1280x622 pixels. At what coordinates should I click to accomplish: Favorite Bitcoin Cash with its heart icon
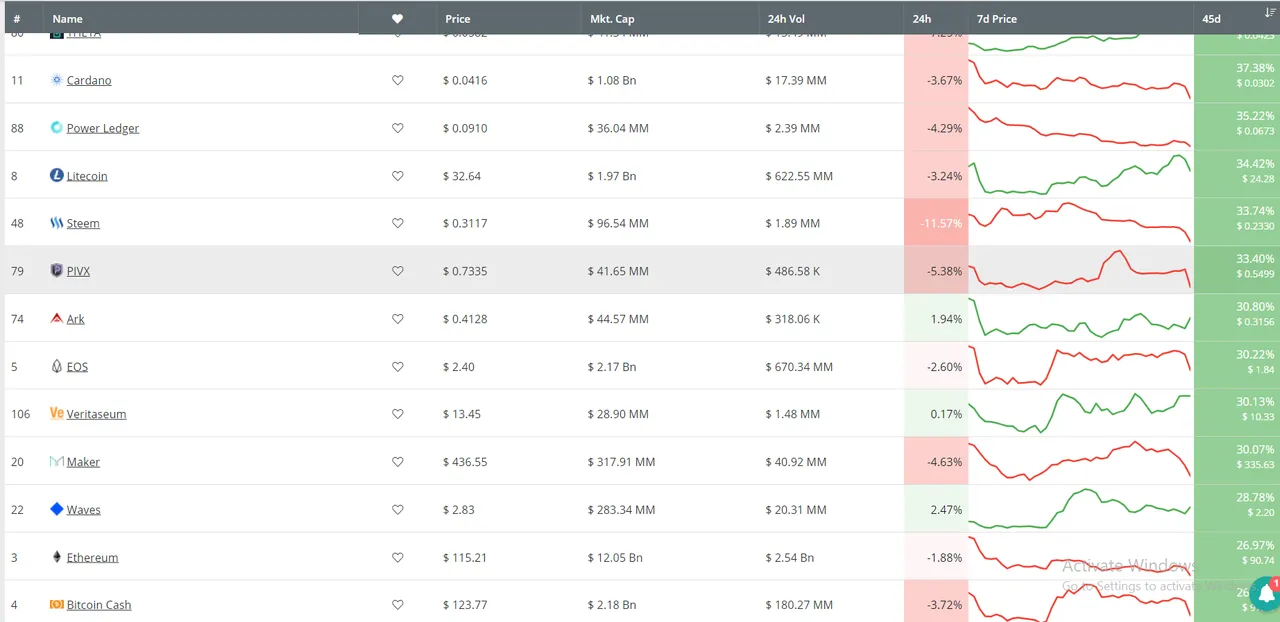pyautogui.click(x=397, y=605)
